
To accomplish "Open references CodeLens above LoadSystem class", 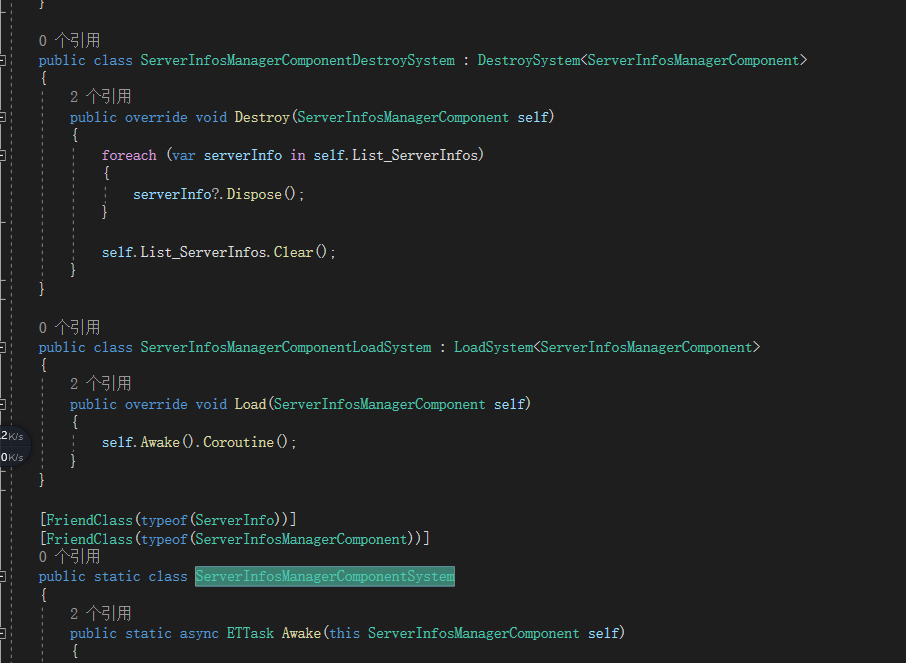I will 69,328.
